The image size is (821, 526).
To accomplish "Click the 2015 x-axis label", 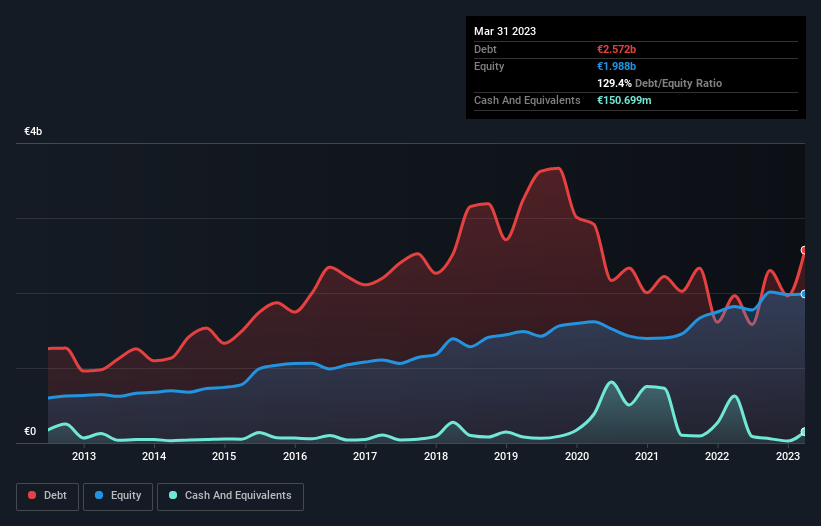I will click(x=224, y=456).
